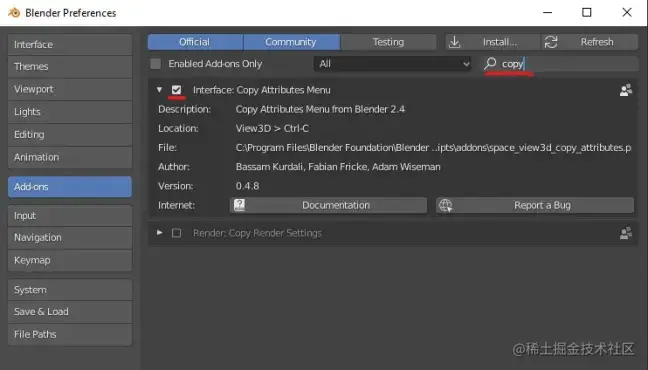Open the Lights preferences section

pyautogui.click(x=70, y=112)
